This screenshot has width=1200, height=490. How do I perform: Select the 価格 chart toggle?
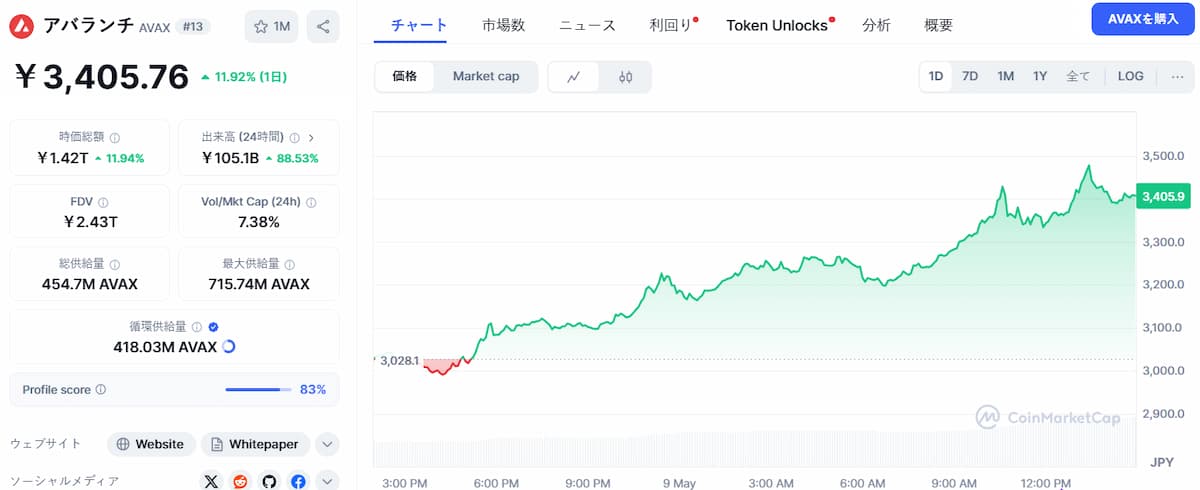405,76
